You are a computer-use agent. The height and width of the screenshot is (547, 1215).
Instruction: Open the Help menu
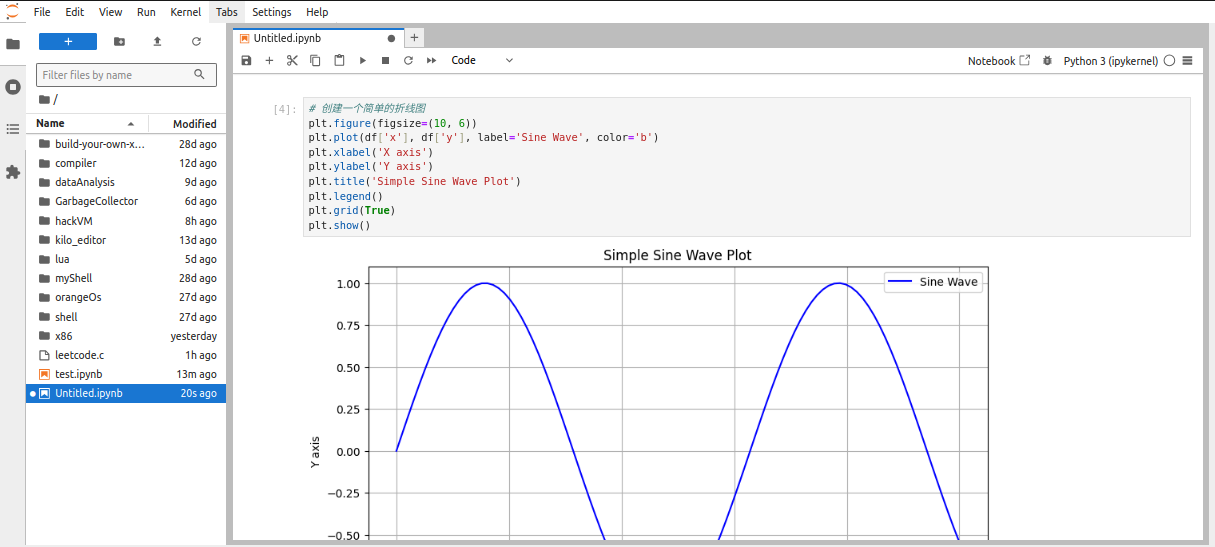[317, 12]
